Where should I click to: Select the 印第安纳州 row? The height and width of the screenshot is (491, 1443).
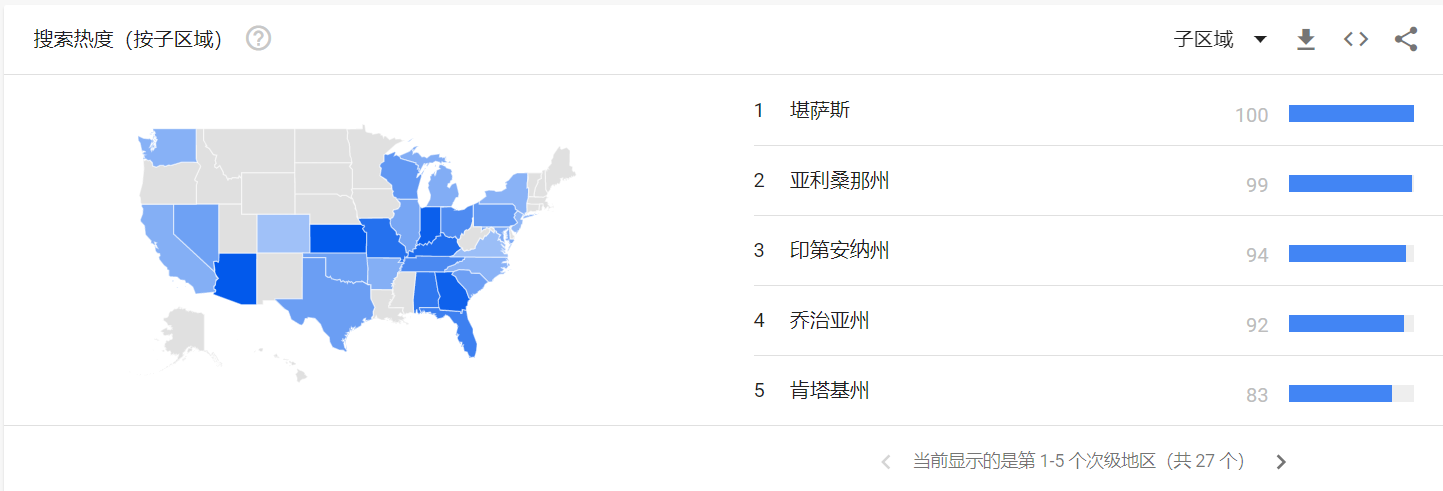tap(1084, 251)
